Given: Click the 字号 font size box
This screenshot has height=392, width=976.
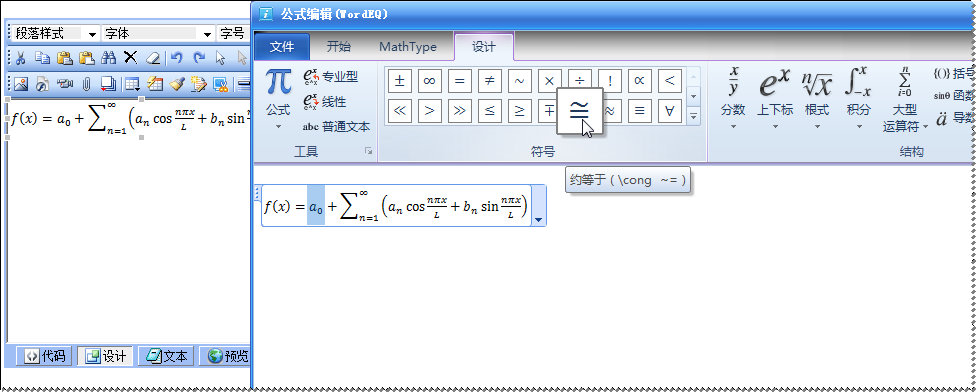Looking at the screenshot, I should (233, 34).
